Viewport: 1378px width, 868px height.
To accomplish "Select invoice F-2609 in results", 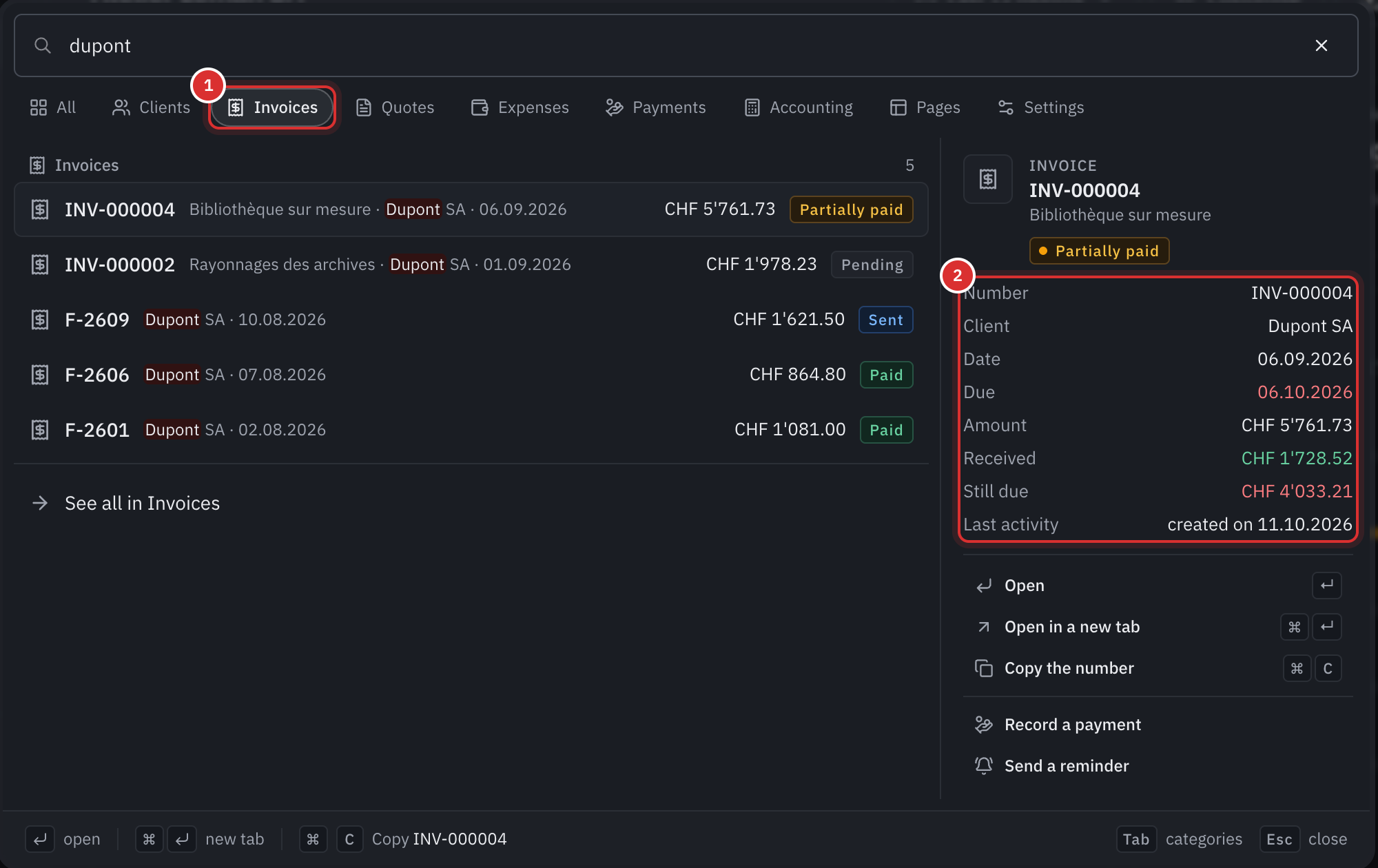I will (471, 320).
